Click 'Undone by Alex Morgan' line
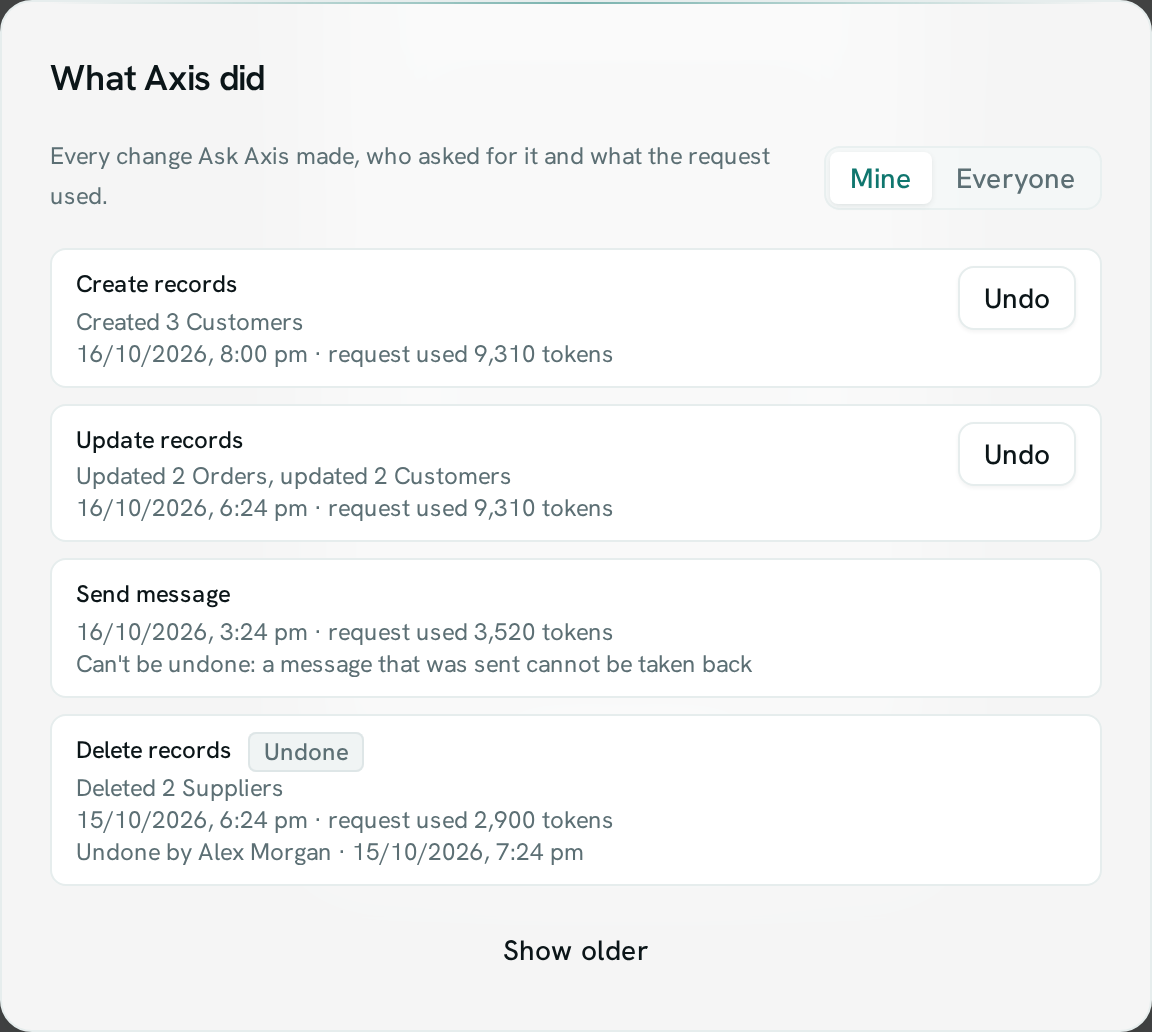Screen dimensions: 1152x1032 coord(330,852)
